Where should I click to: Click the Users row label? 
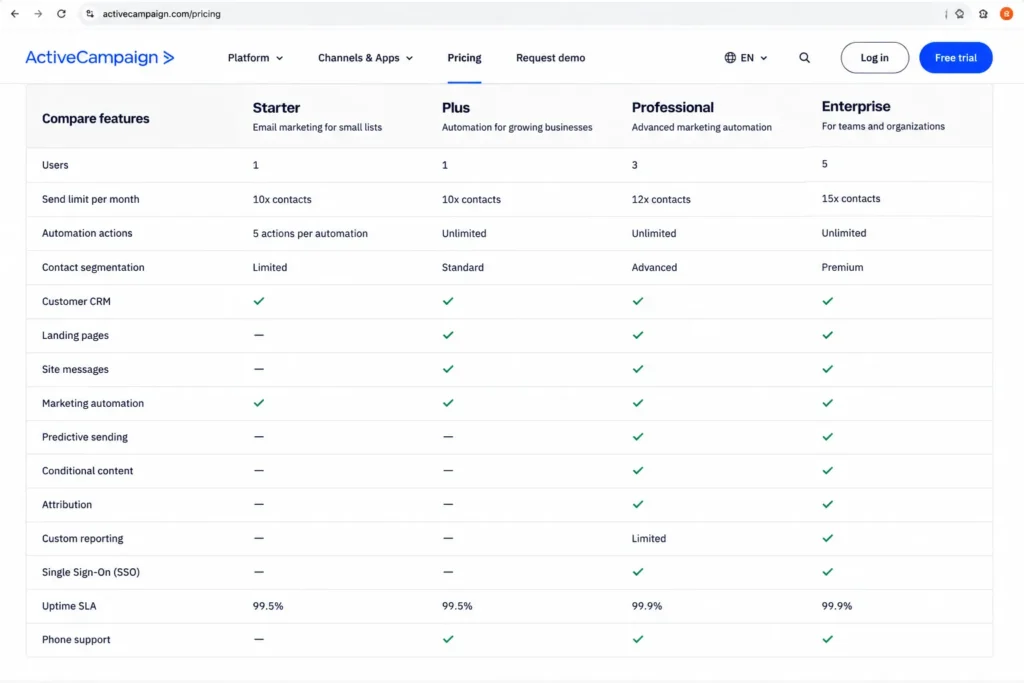55,165
